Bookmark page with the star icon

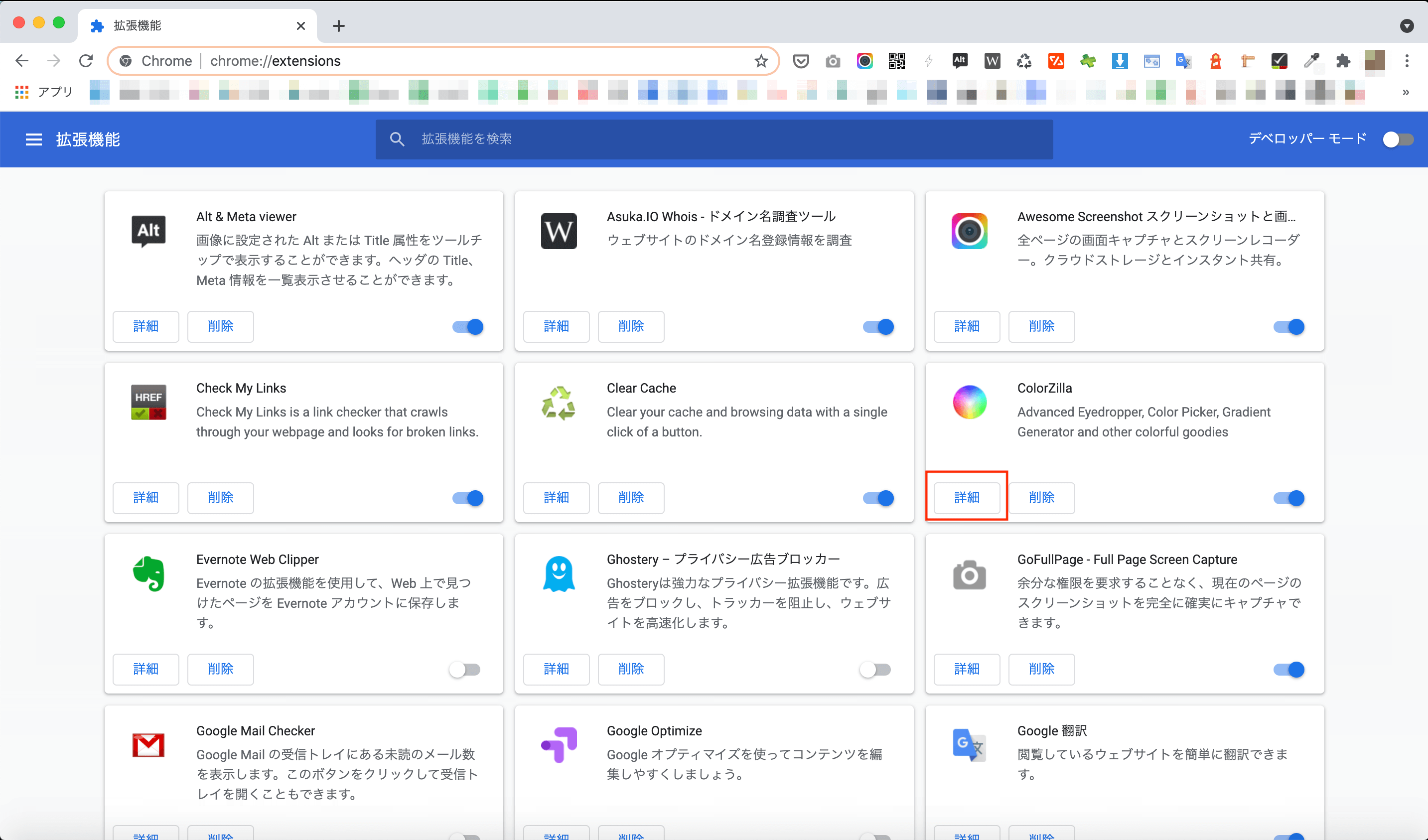coord(761,61)
